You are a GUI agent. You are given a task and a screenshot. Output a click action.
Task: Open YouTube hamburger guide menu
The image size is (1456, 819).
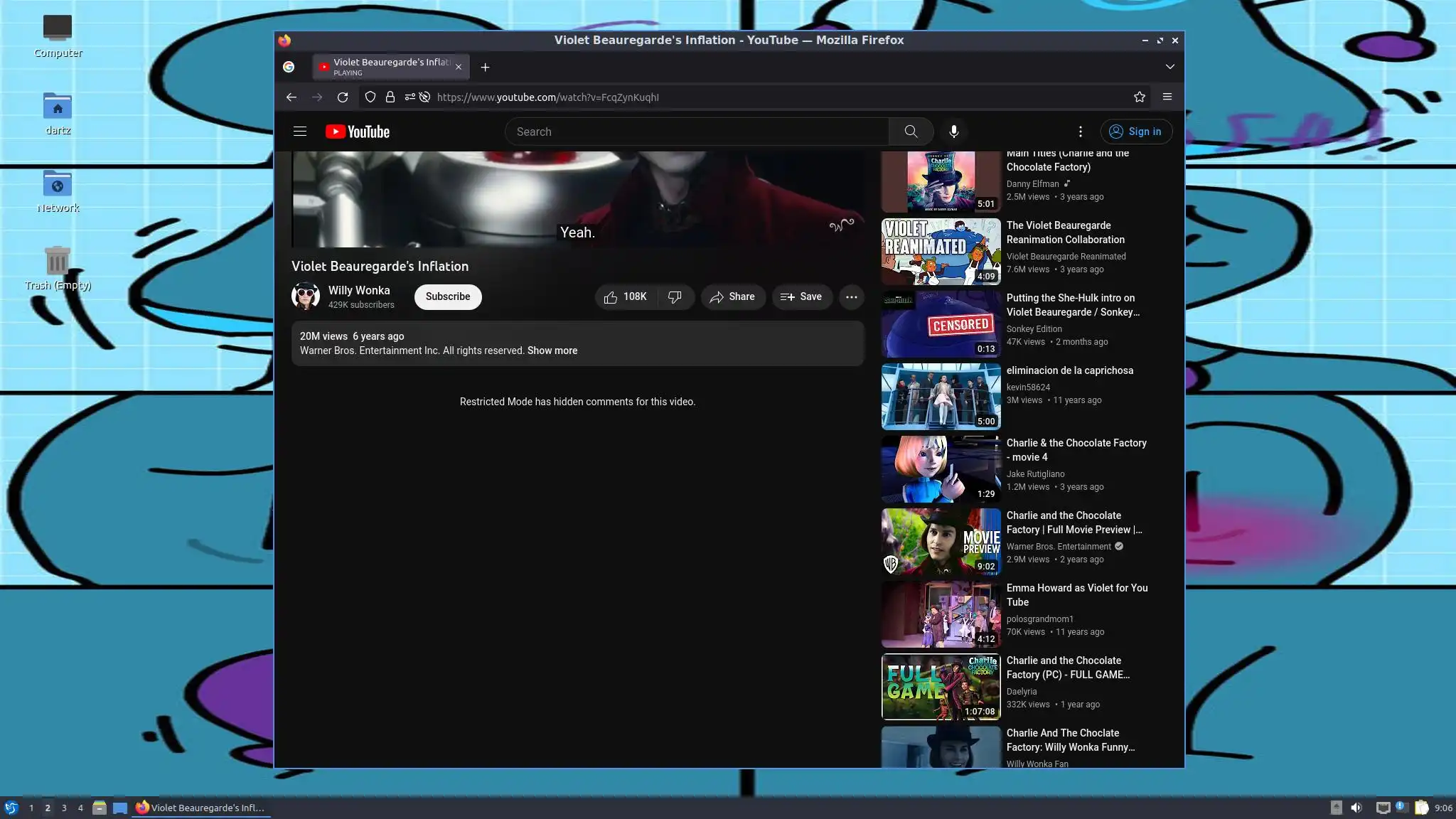click(x=300, y=132)
